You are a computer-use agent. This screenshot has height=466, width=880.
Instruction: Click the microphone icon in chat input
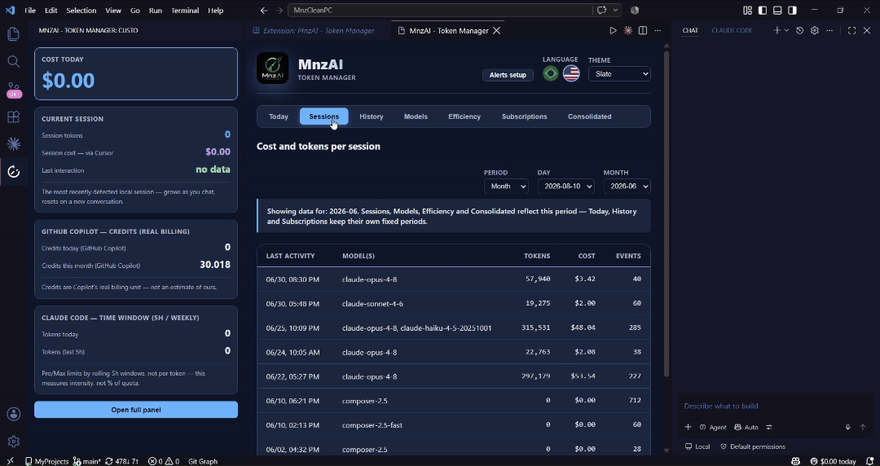tap(848, 427)
